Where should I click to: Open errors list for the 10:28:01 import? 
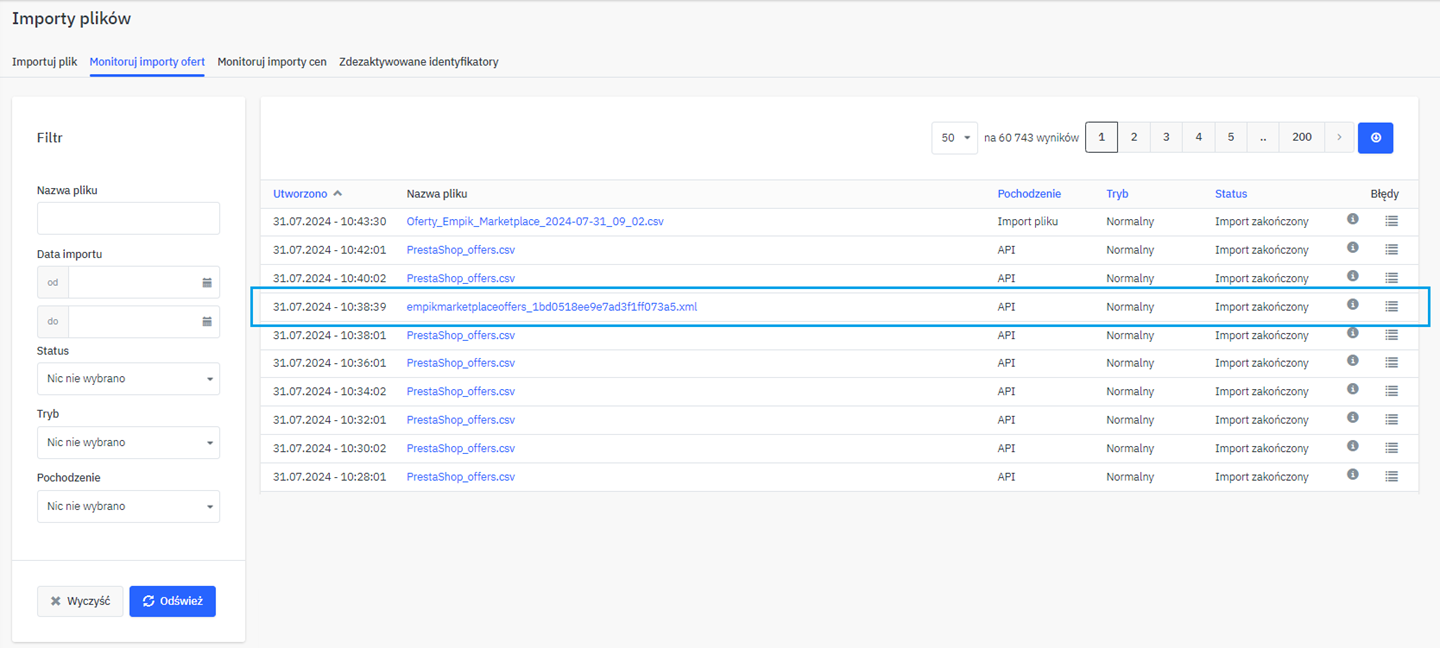pyautogui.click(x=1391, y=476)
